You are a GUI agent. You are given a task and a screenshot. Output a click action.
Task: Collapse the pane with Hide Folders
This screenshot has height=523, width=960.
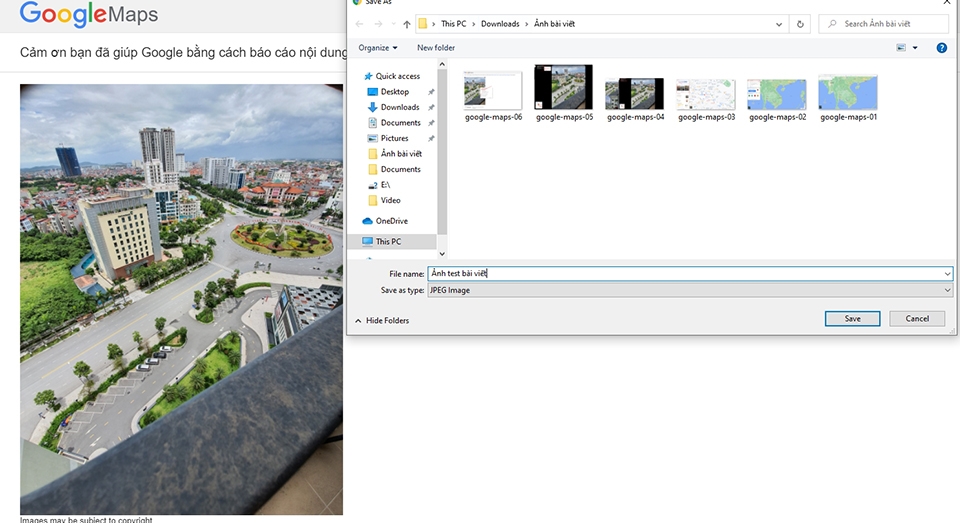point(381,320)
